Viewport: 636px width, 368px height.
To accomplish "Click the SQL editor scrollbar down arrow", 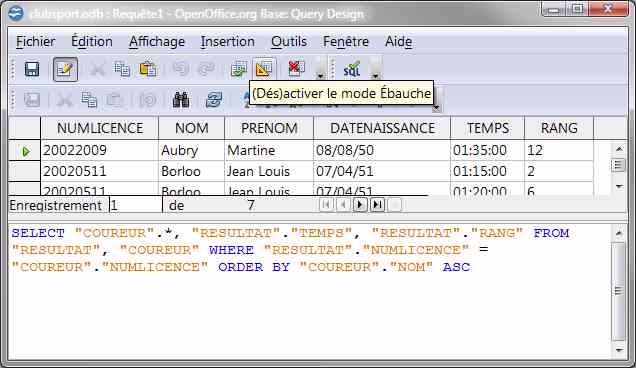I will (619, 349).
